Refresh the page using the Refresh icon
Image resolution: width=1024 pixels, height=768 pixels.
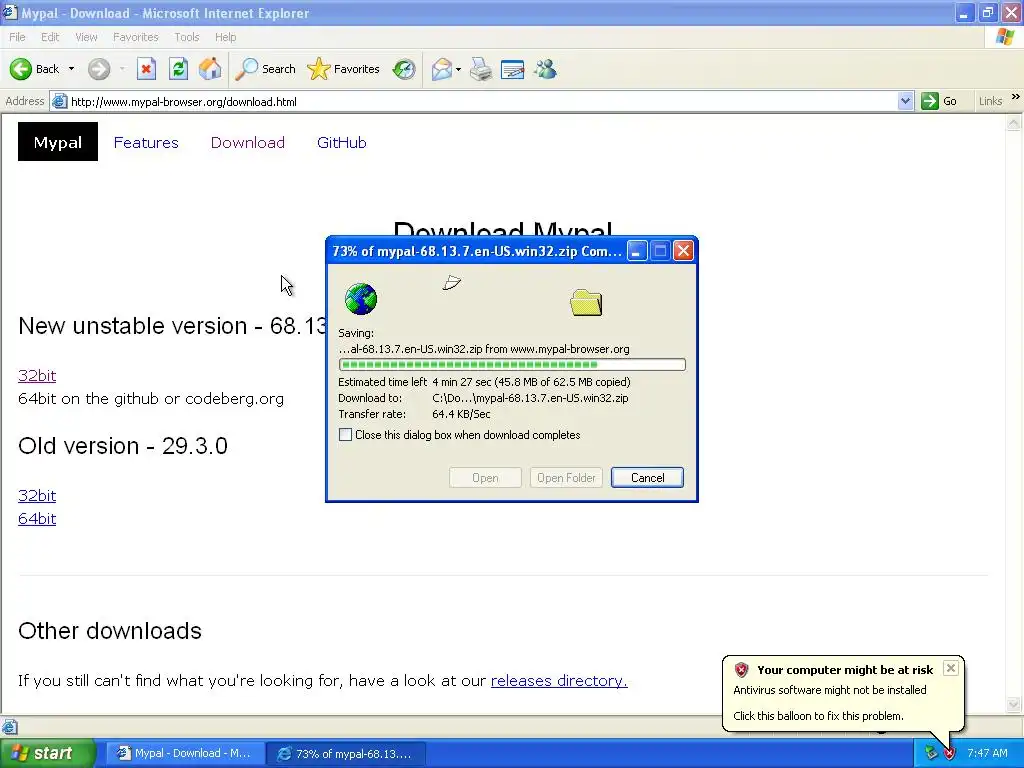point(178,69)
